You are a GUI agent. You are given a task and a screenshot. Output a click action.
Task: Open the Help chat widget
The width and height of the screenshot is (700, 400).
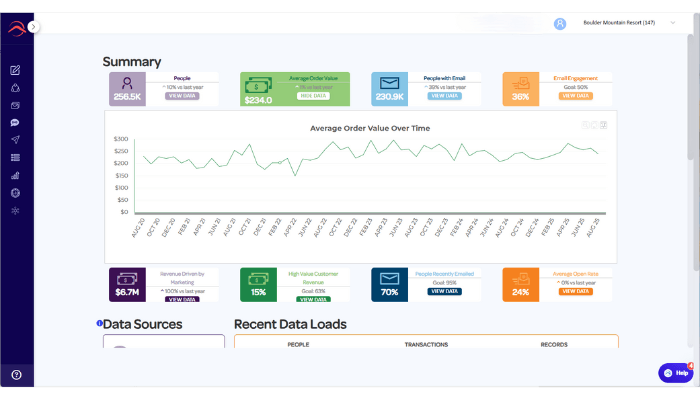pos(676,372)
